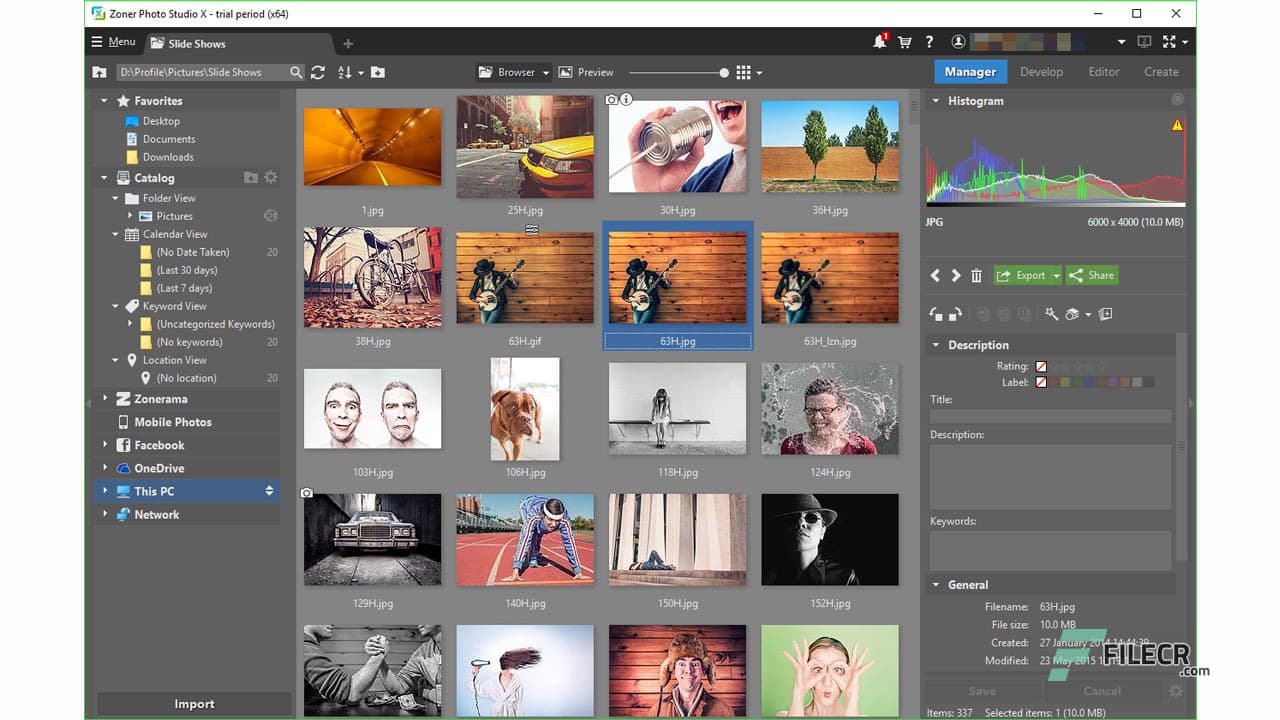Open search with the magnifier icon
This screenshot has width=1280, height=720.
[x=296, y=72]
